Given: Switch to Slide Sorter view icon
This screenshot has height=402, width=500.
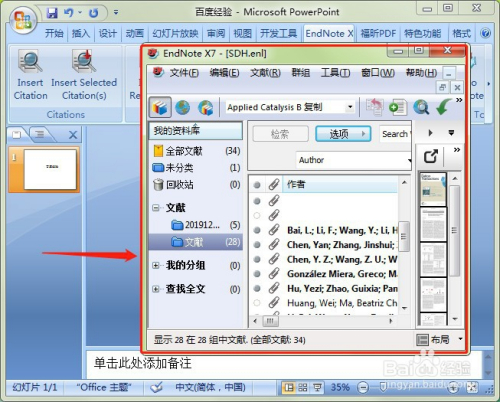Looking at the screenshot, I should pyautogui.click(x=303, y=387).
